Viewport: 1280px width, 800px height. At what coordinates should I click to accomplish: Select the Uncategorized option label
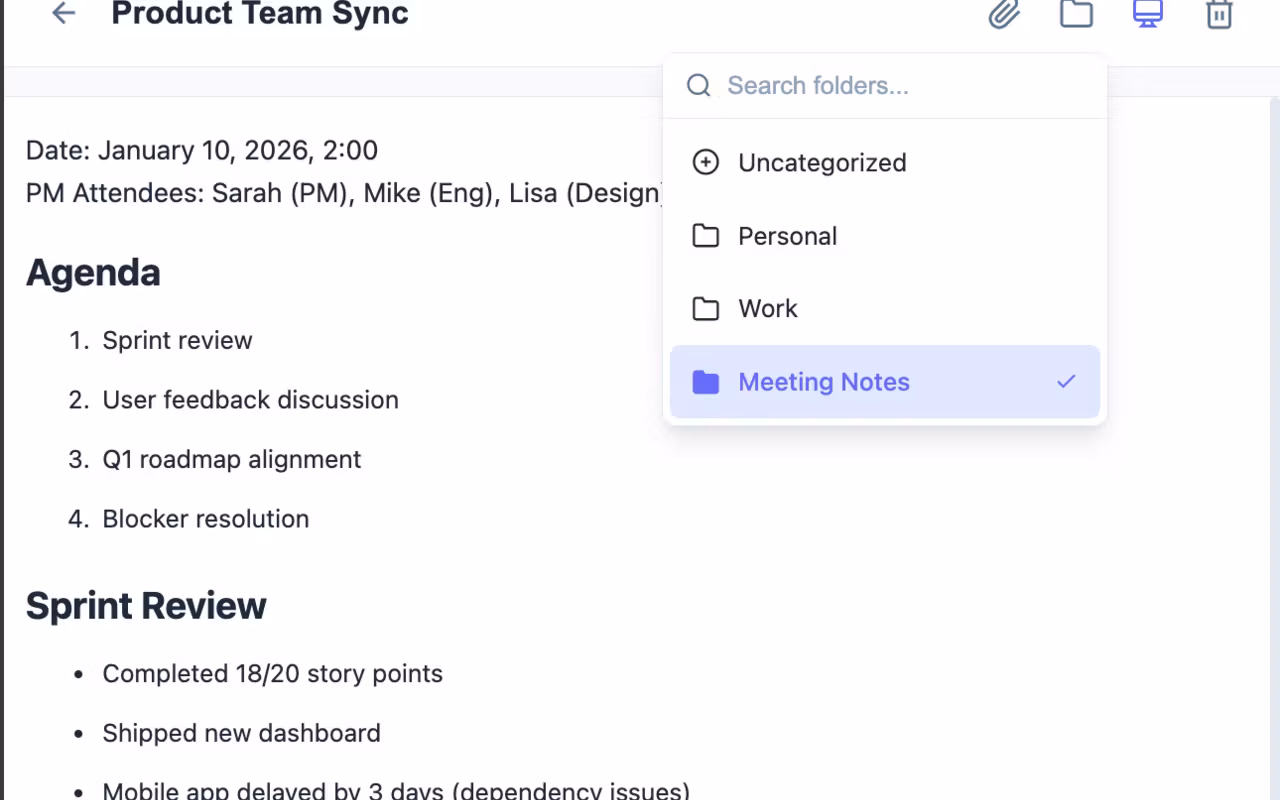click(x=822, y=163)
